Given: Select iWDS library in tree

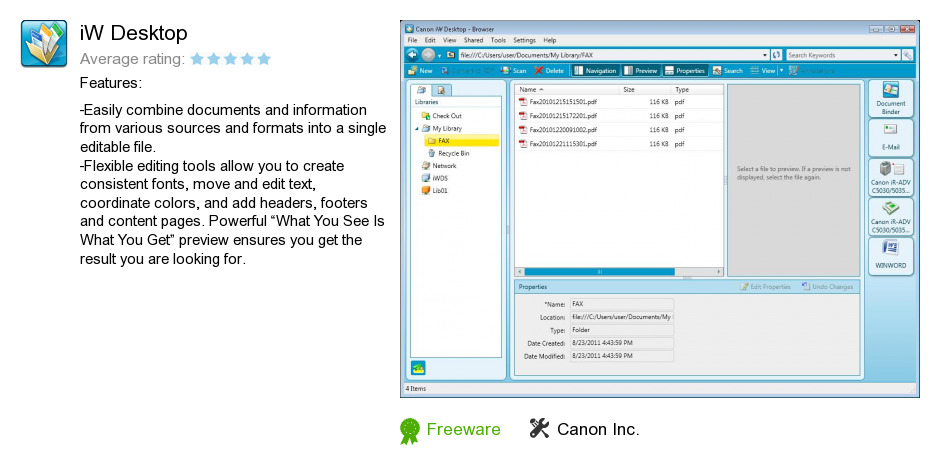Looking at the screenshot, I should pos(435,178).
